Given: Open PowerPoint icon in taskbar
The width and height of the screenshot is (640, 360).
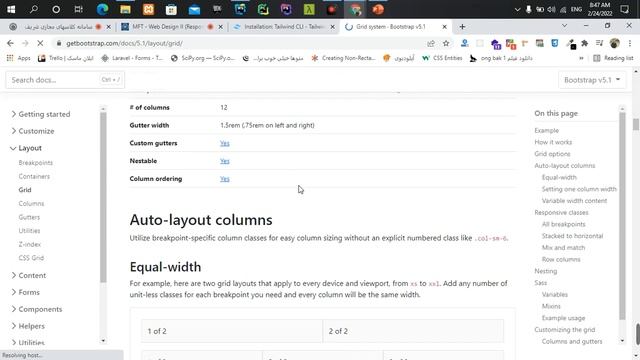Looking at the screenshot, I should pyautogui.click(x=378, y=9).
